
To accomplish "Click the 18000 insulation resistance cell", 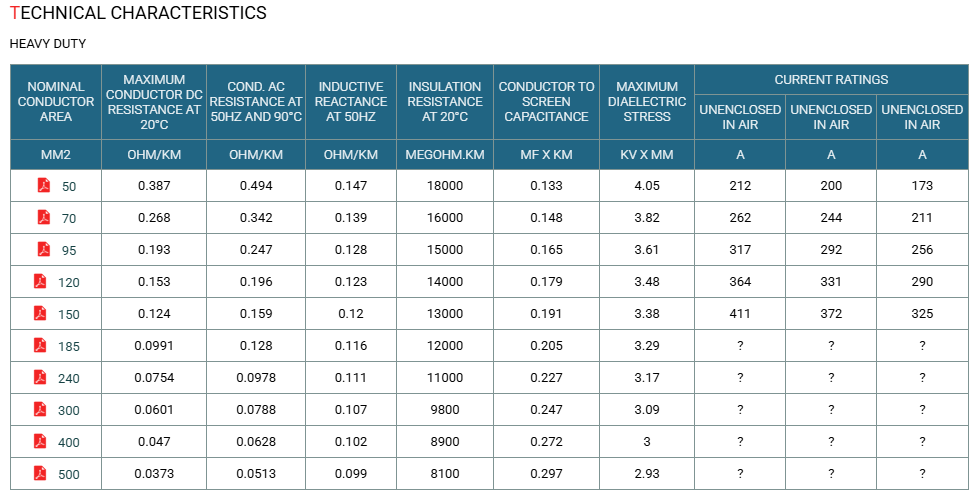I will pyautogui.click(x=444, y=186).
